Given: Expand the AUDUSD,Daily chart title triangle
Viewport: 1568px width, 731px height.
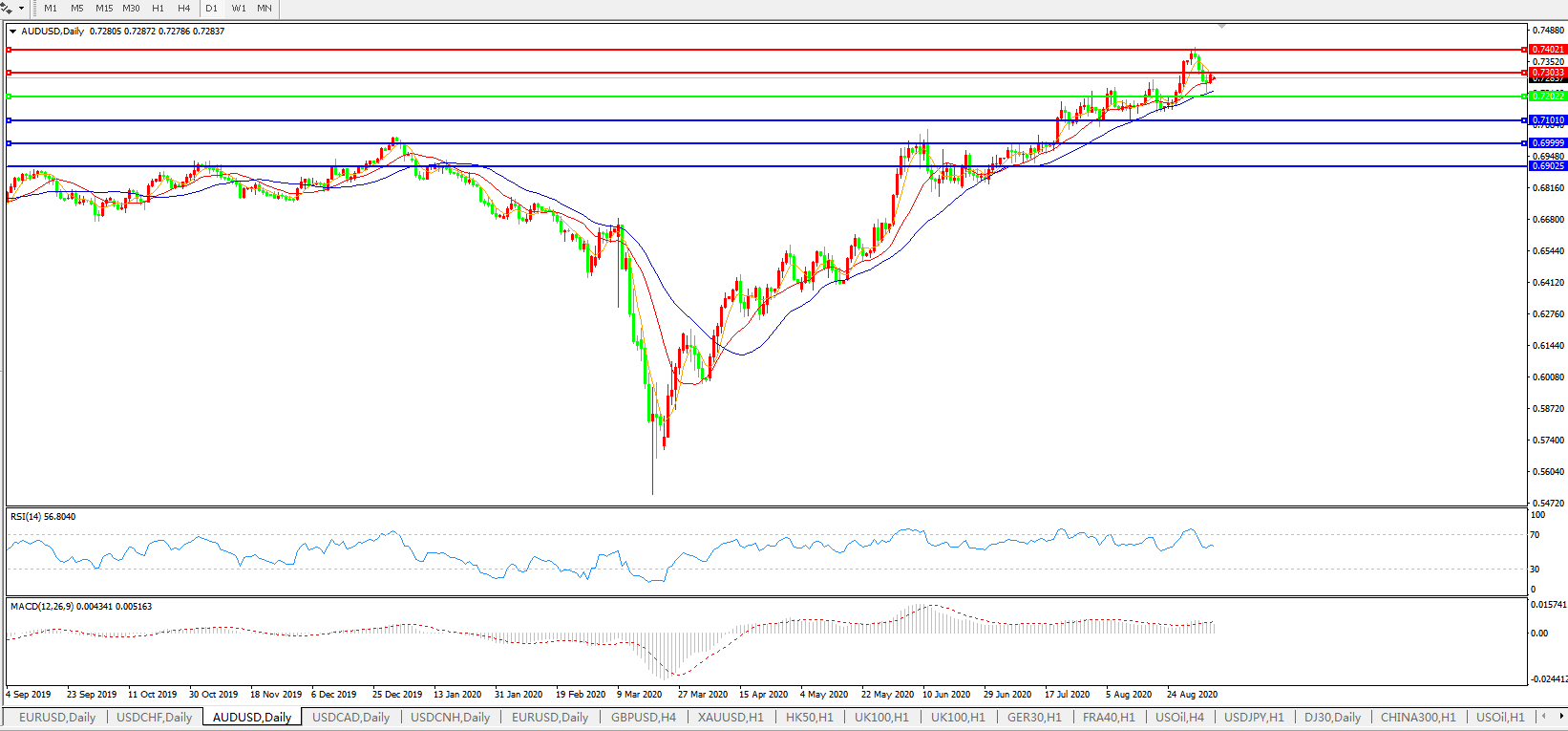Looking at the screenshot, I should pos(12,32).
